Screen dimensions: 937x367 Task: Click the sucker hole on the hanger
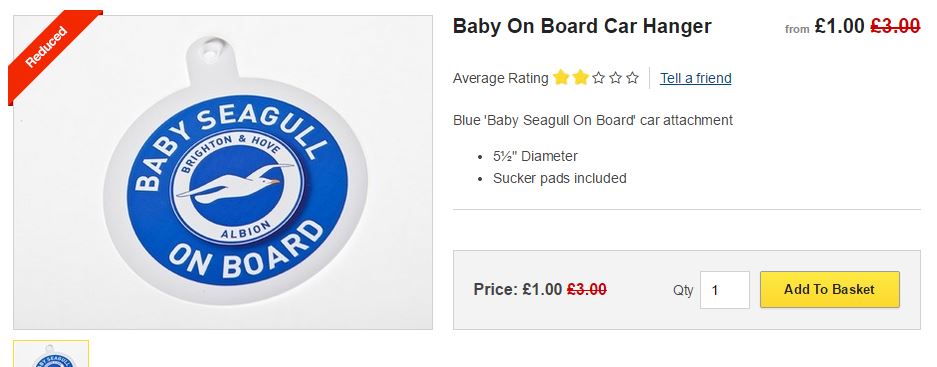coord(210,52)
